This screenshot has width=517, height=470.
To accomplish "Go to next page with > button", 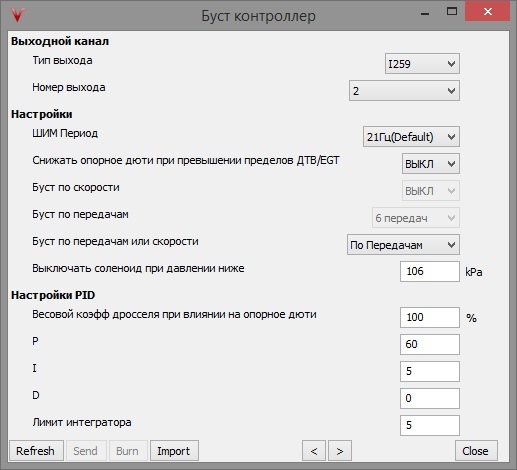I will [x=340, y=451].
